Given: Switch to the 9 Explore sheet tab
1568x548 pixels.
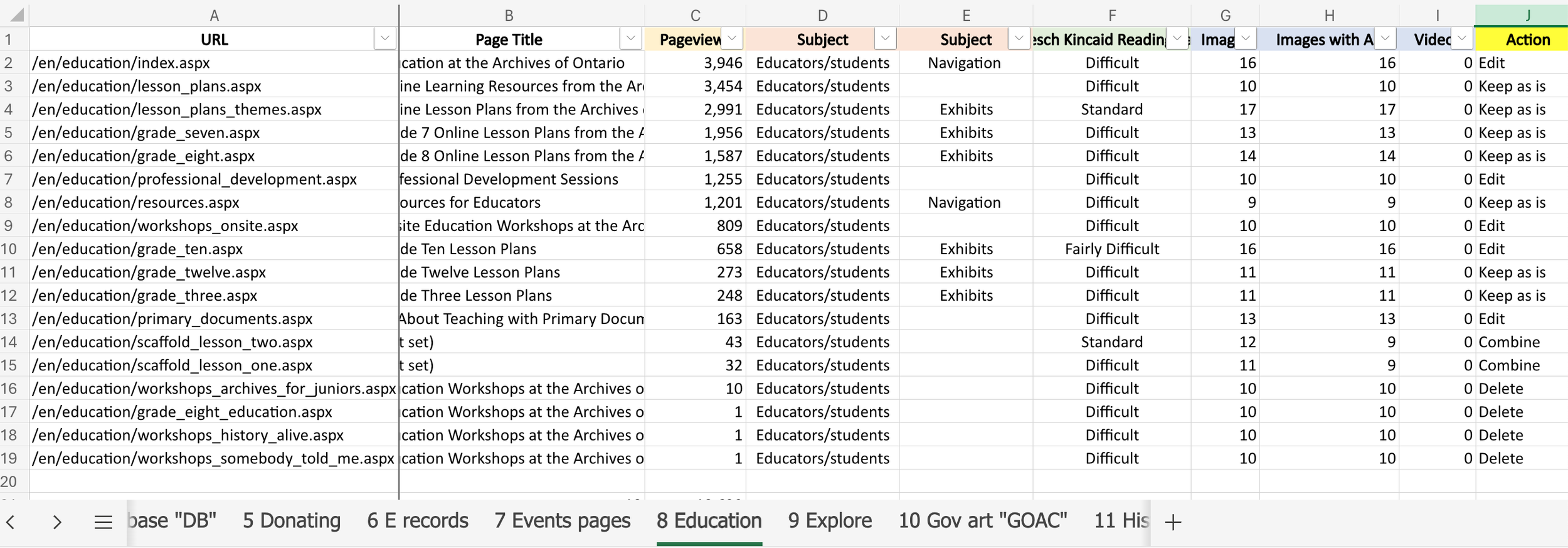Looking at the screenshot, I should (830, 521).
